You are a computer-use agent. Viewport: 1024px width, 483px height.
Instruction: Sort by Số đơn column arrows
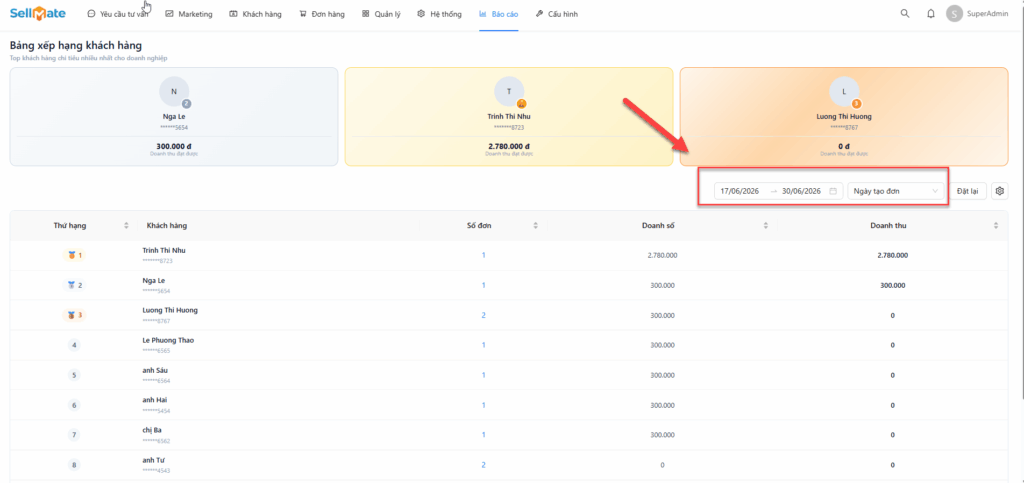pos(536,225)
